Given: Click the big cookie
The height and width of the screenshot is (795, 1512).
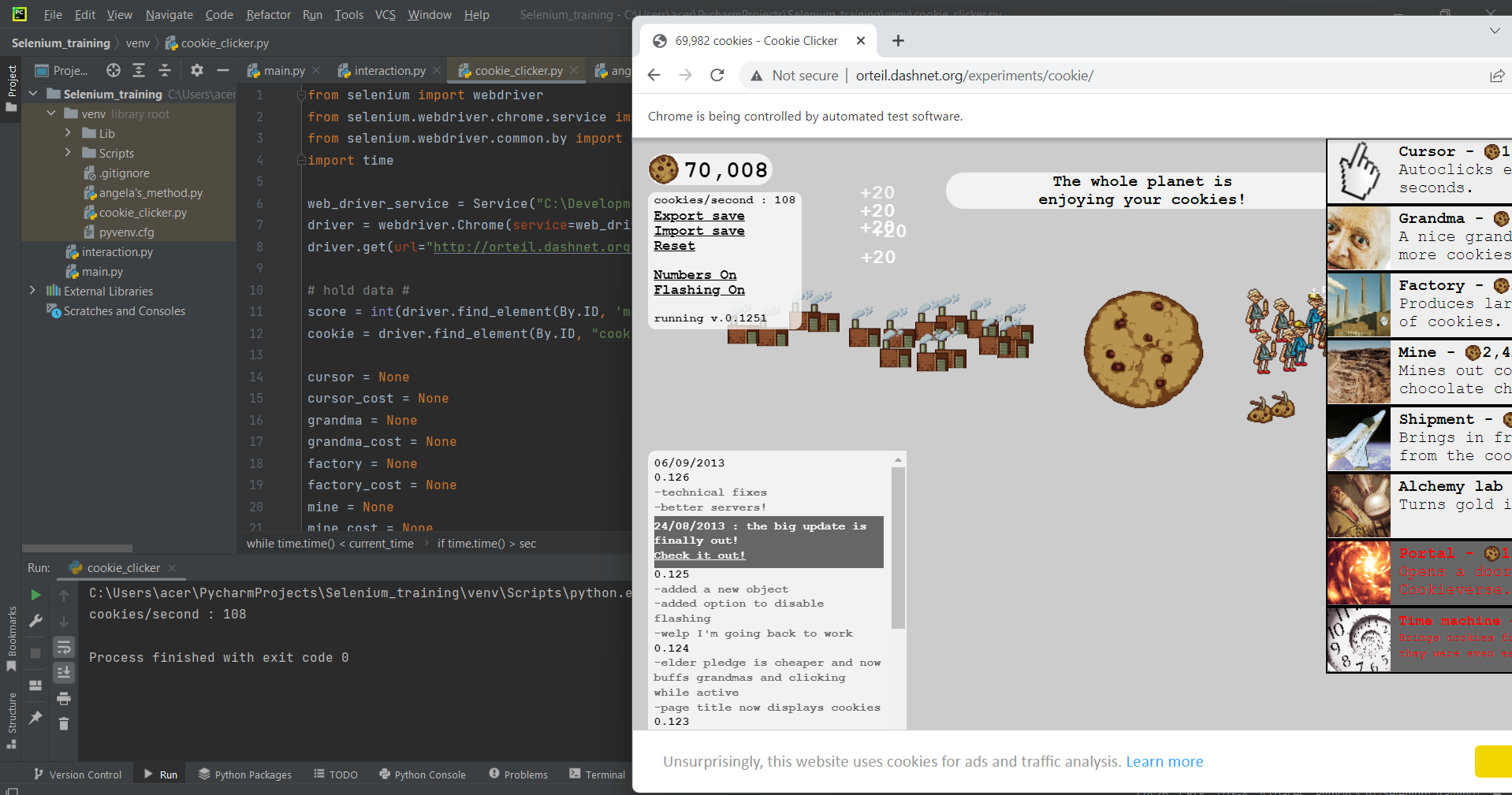Looking at the screenshot, I should (1143, 349).
